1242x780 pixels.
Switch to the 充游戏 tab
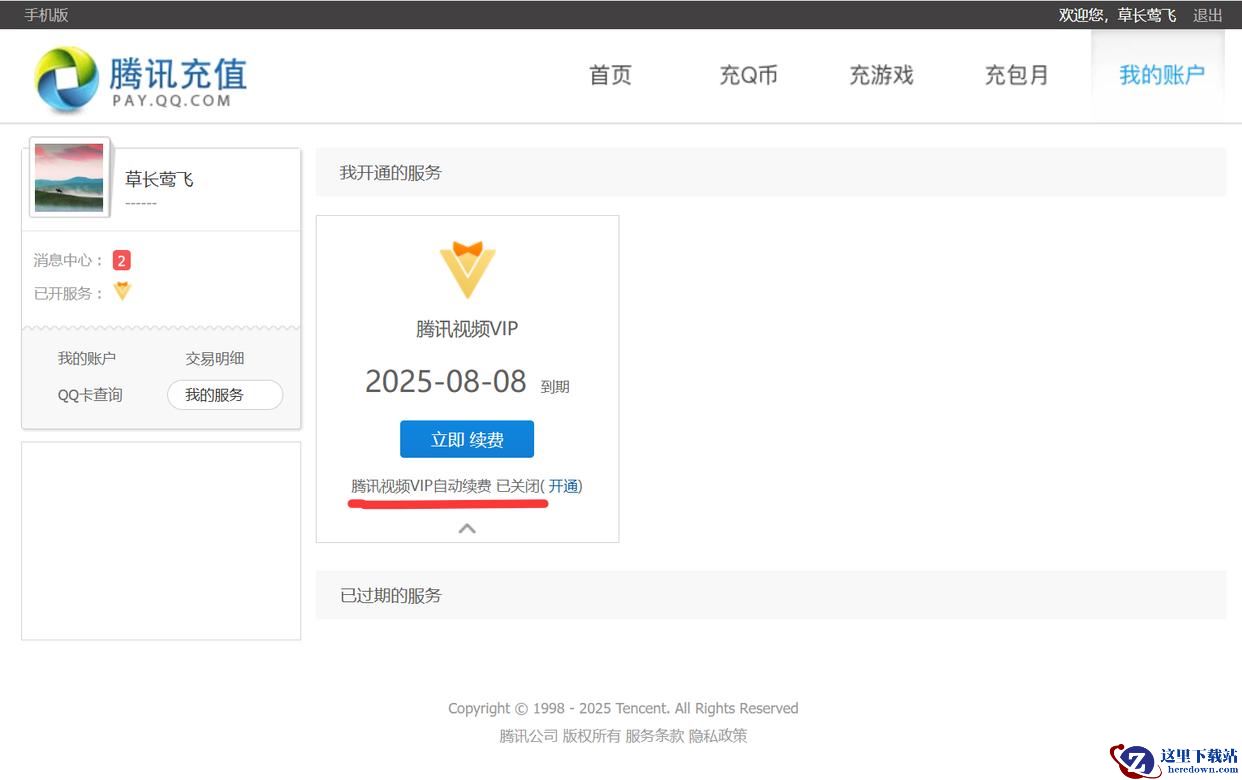tap(881, 75)
